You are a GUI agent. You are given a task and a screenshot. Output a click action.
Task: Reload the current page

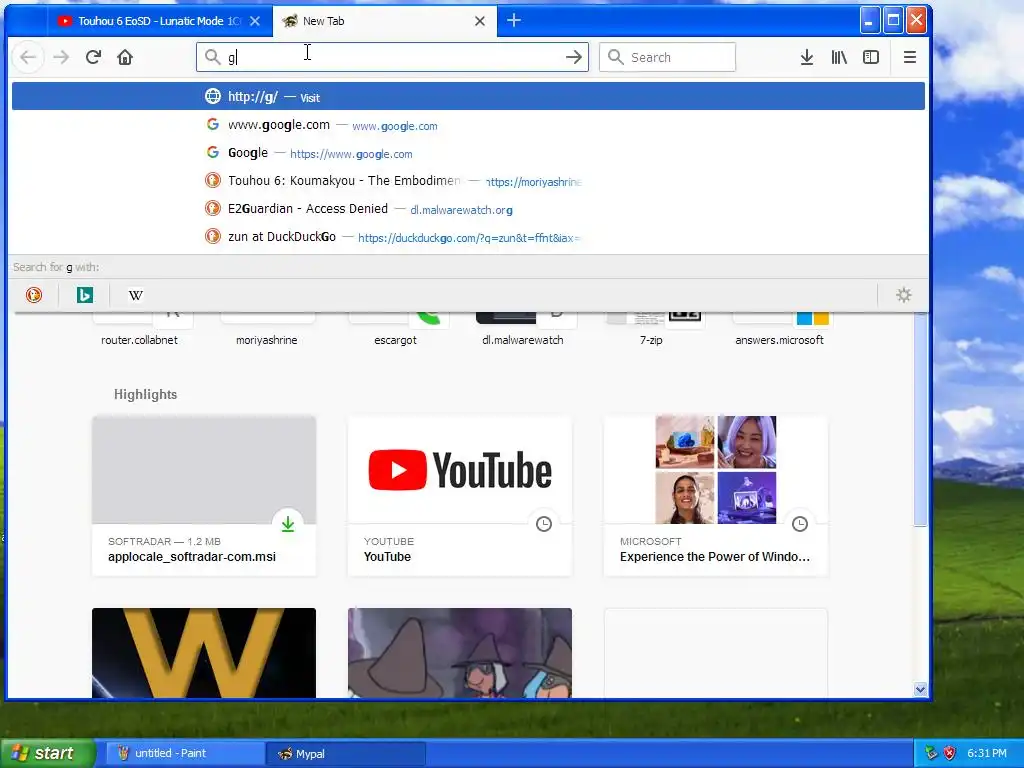tap(93, 57)
